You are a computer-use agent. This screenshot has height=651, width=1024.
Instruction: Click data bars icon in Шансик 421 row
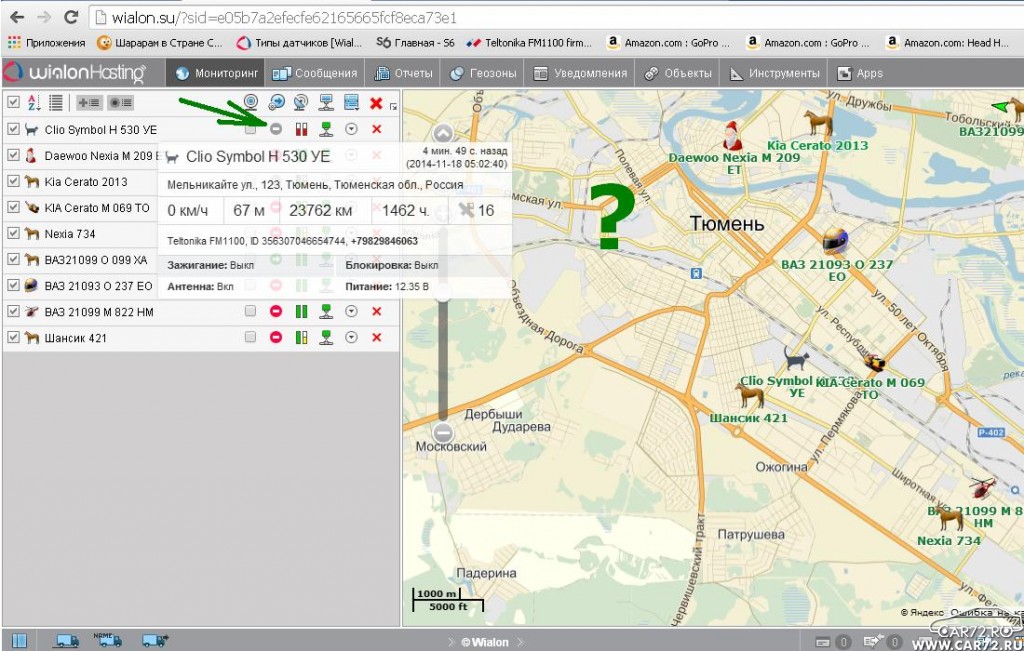(x=301, y=337)
